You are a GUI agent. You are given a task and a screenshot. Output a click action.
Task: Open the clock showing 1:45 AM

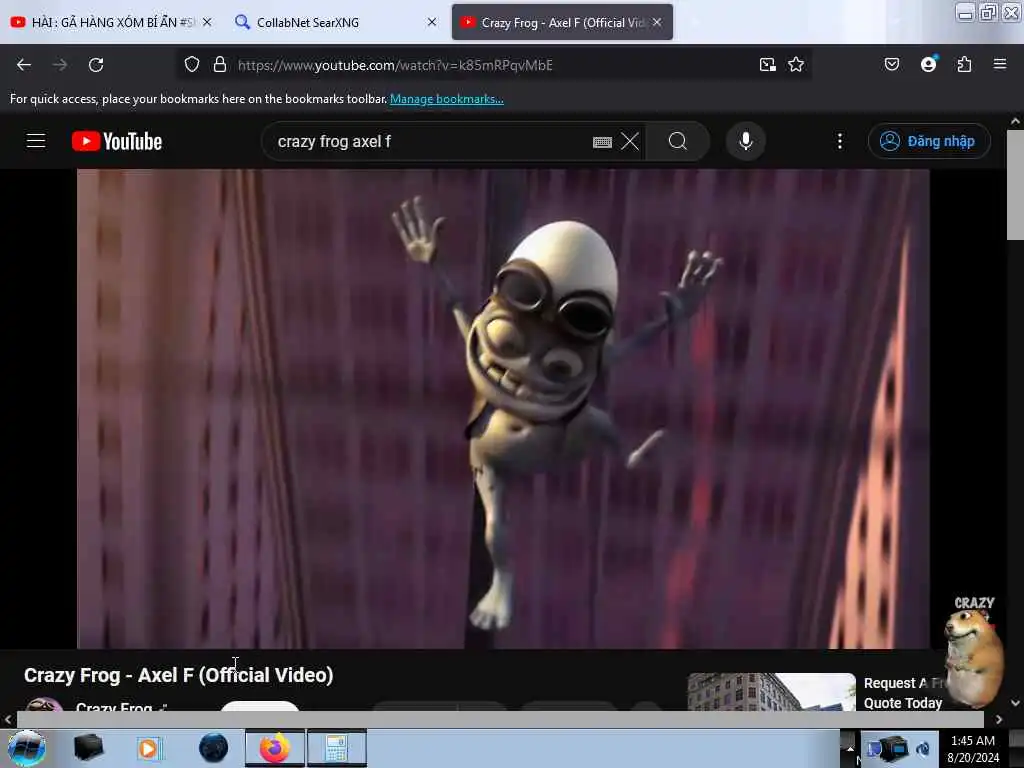pos(973,748)
